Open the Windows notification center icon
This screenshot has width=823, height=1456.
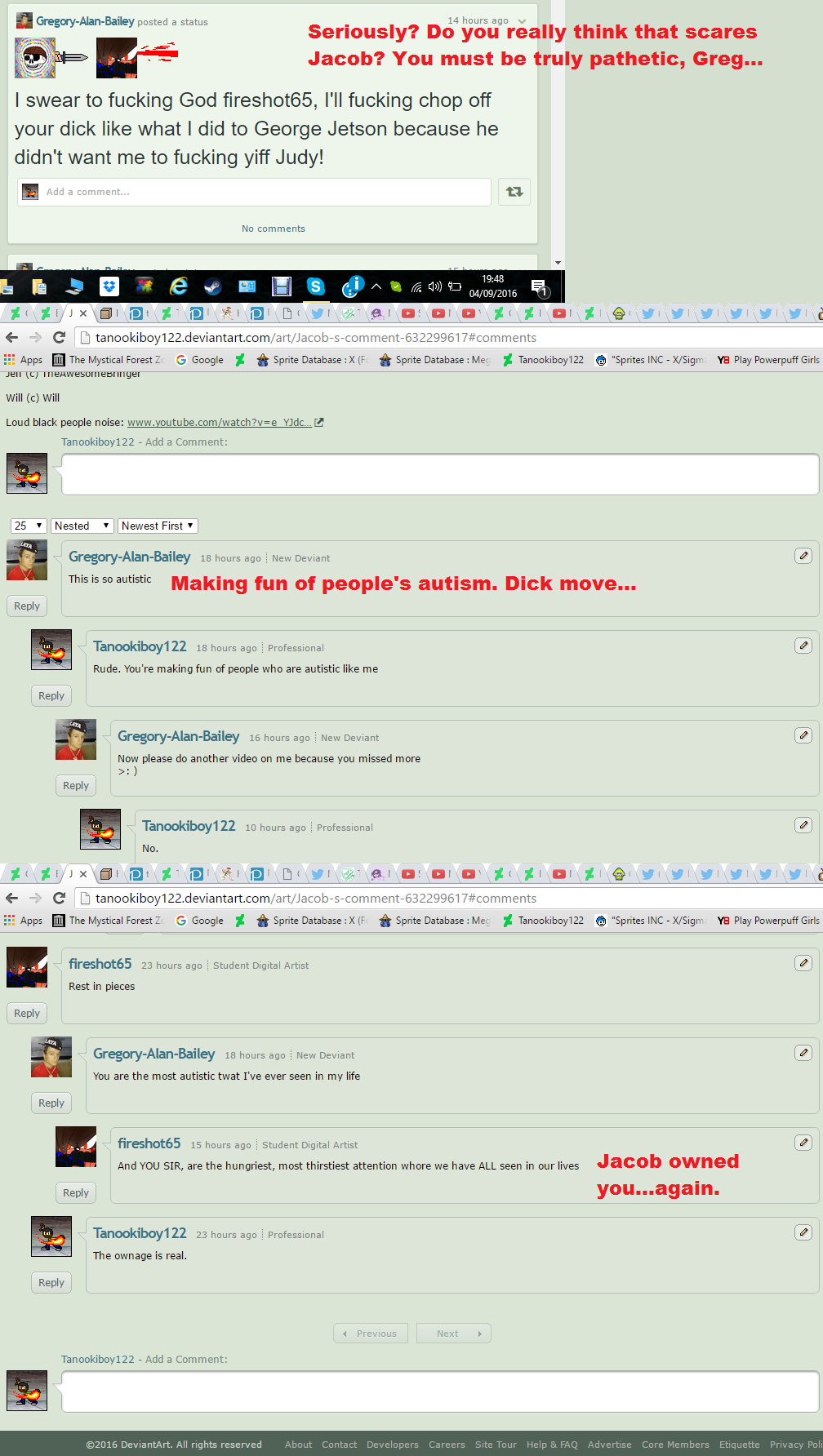[x=539, y=287]
